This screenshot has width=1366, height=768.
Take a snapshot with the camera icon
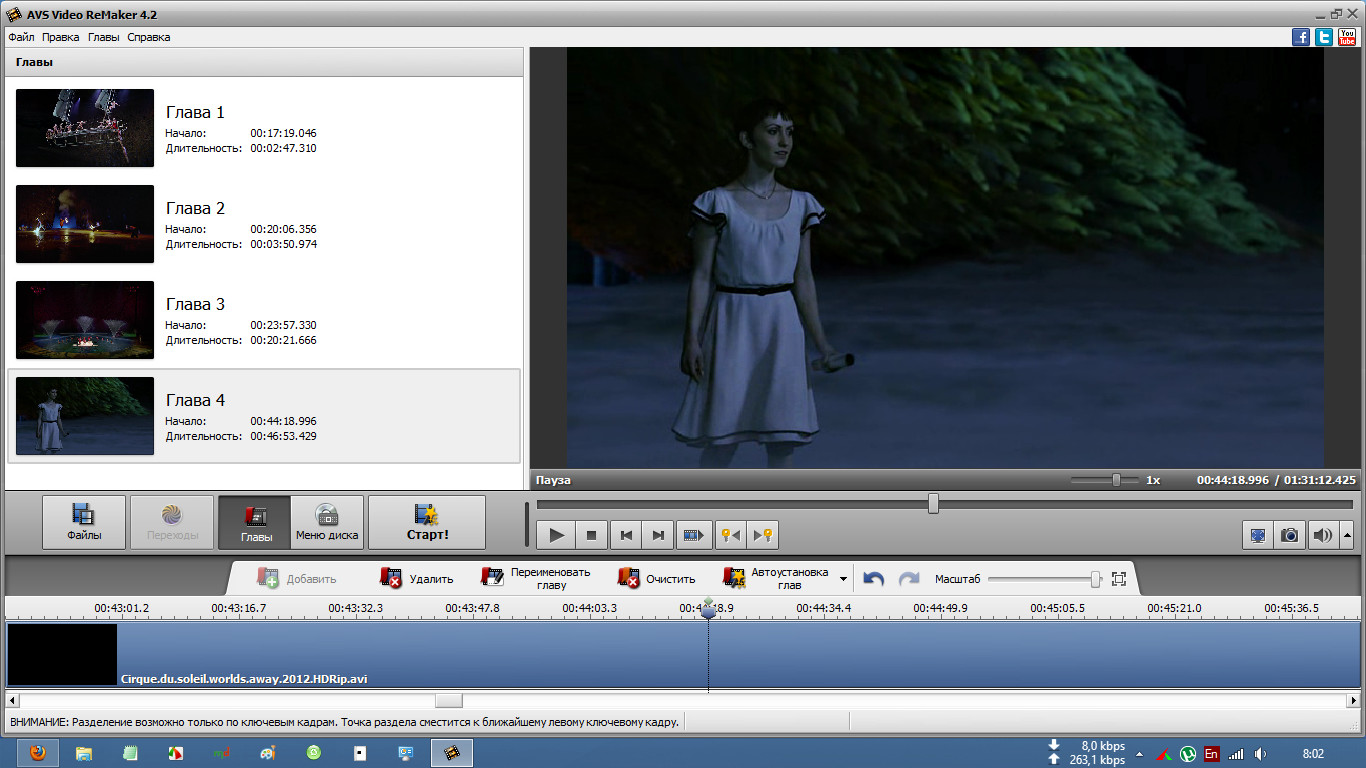pyautogui.click(x=1290, y=535)
